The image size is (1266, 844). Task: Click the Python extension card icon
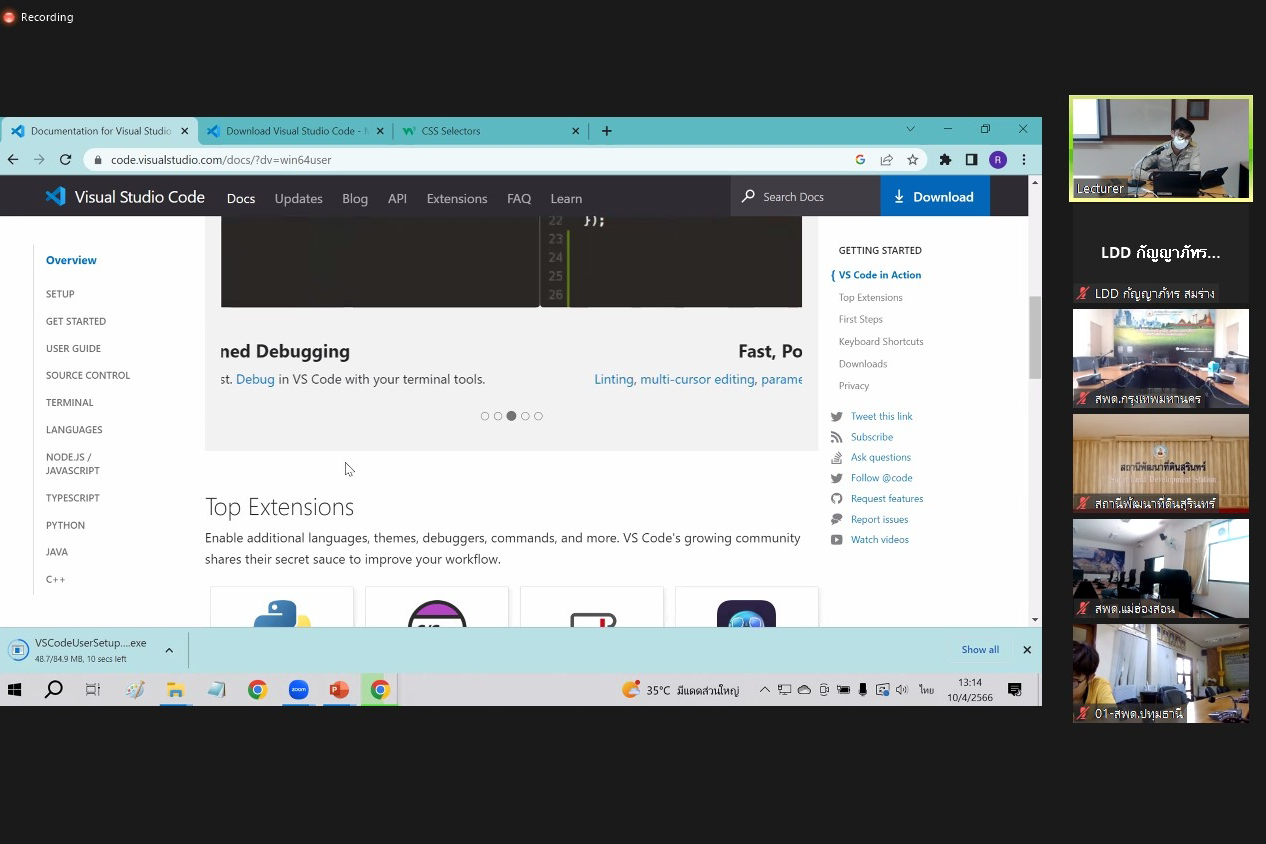(282, 613)
